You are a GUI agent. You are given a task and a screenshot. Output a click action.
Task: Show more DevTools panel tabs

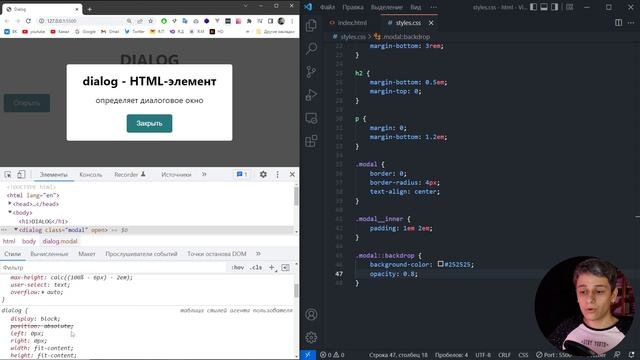coord(204,174)
